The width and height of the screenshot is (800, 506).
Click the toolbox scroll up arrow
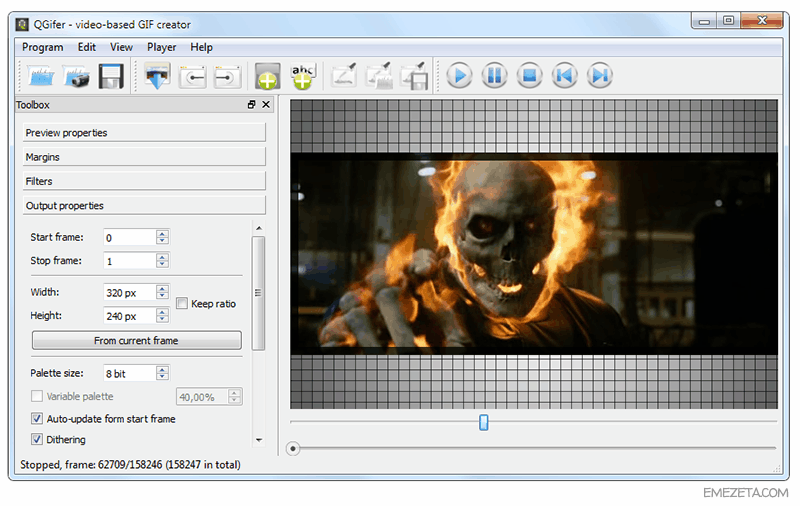click(259, 228)
